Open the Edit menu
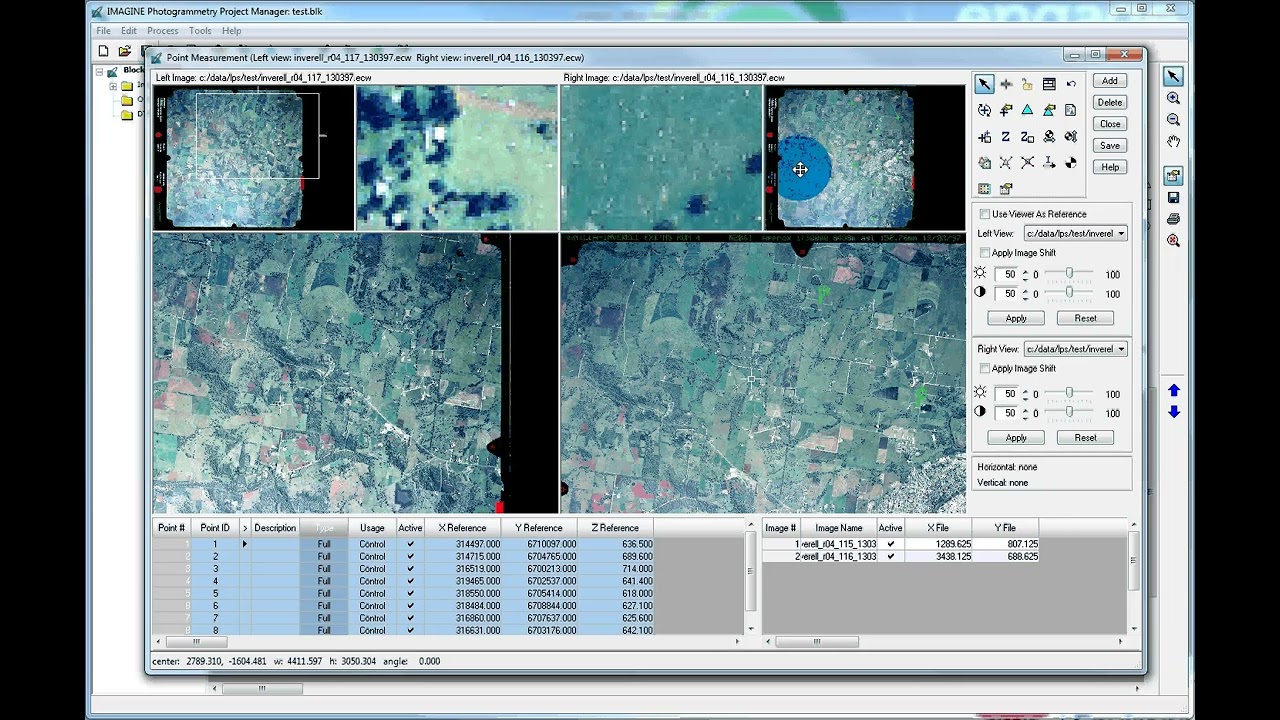This screenshot has height=720, width=1280. (x=129, y=31)
